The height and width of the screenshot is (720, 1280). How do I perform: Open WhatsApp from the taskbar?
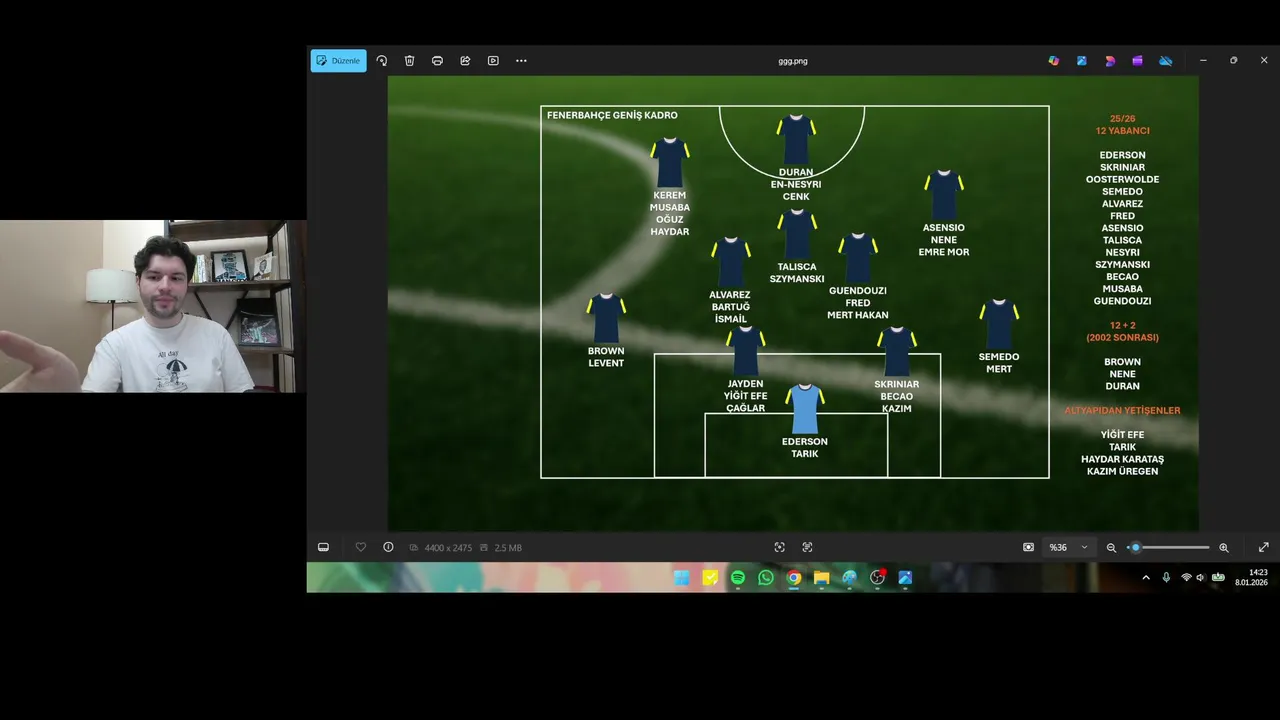tap(766, 577)
